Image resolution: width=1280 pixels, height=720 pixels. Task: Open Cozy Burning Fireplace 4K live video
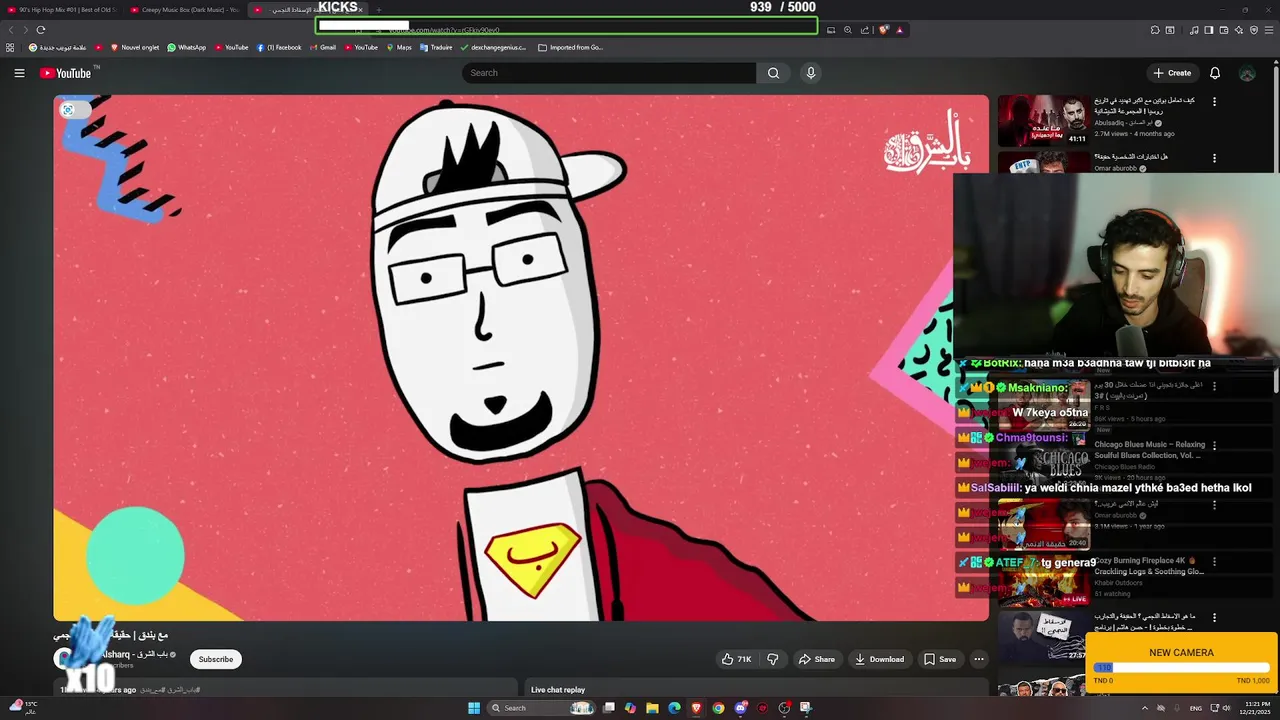1149,566
